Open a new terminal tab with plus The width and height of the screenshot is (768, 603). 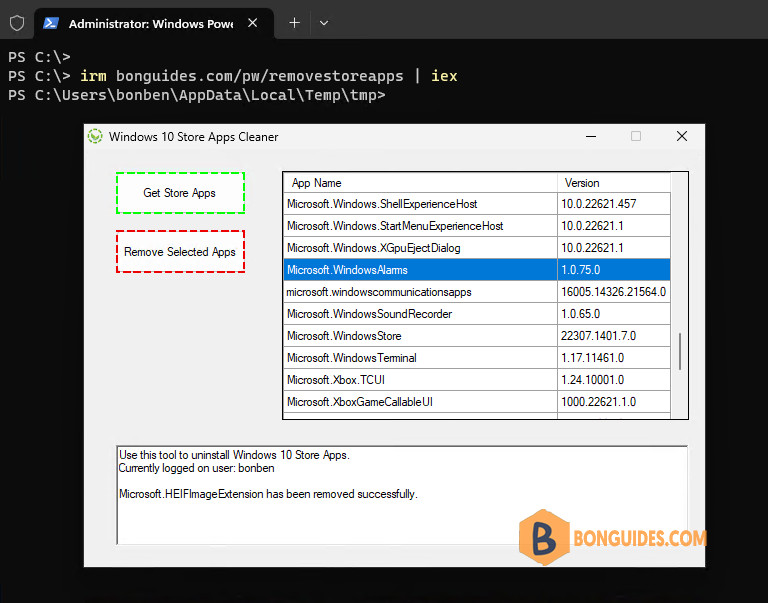pos(294,23)
